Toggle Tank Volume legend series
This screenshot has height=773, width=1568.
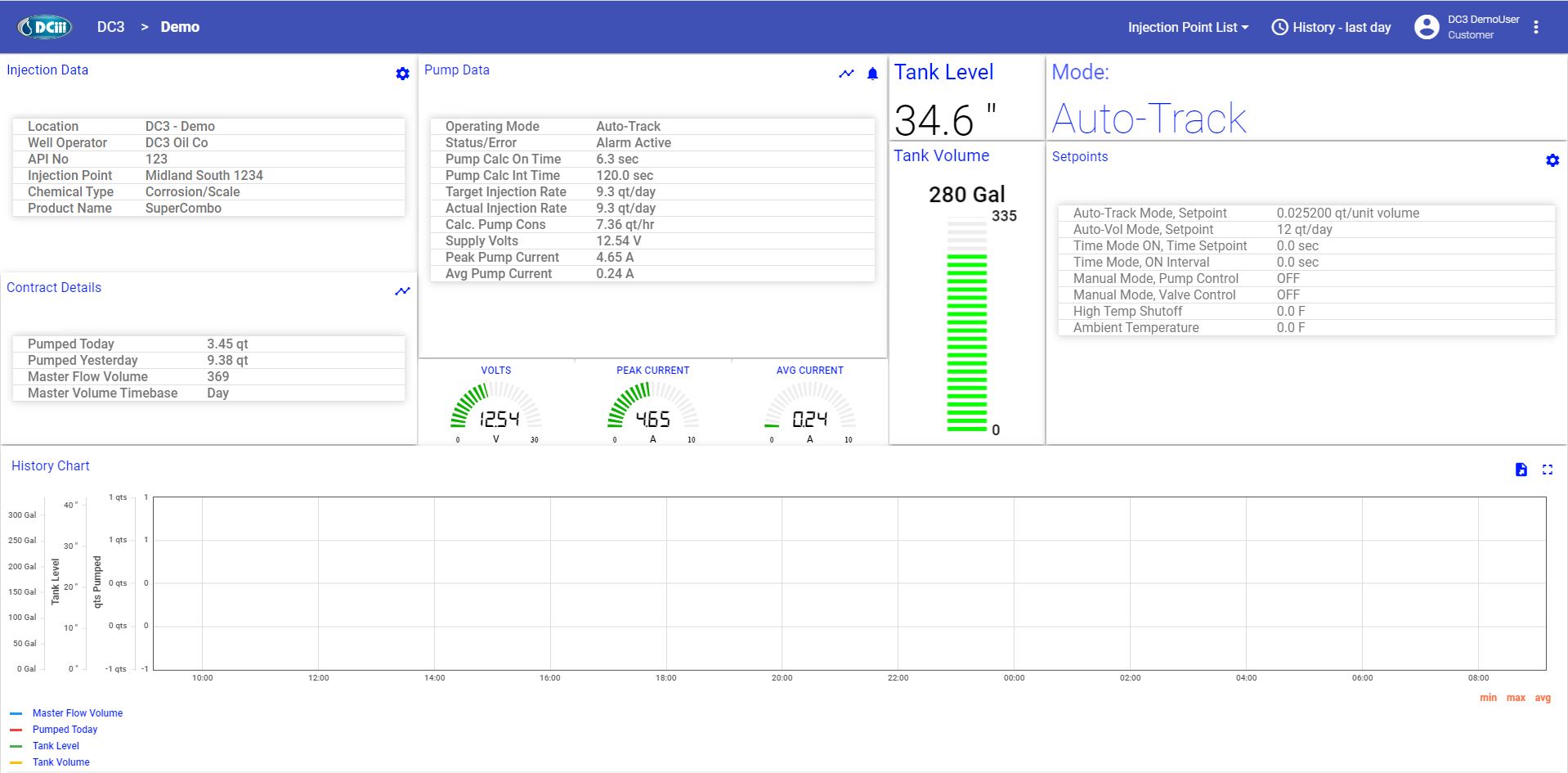60,762
